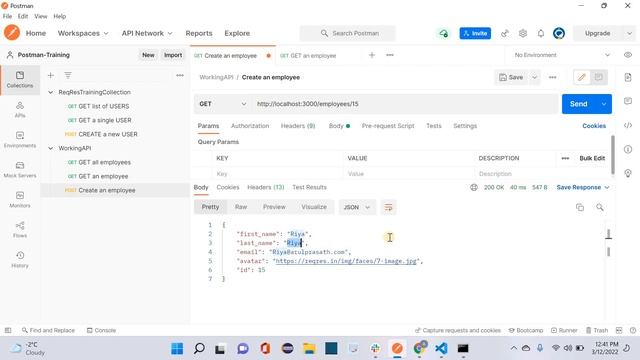Open the Flows sidebar panel

point(20,230)
